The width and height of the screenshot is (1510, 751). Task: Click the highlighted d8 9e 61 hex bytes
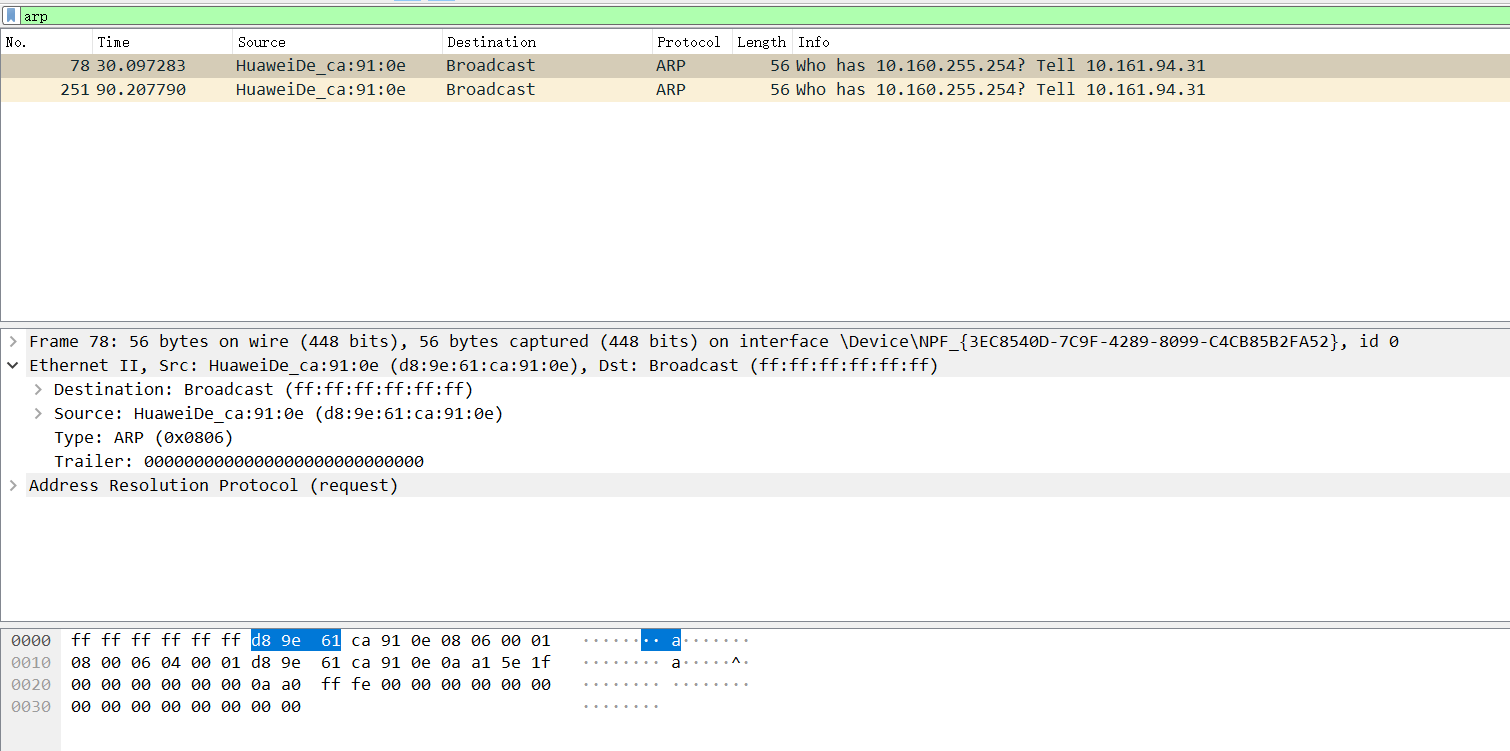[296, 641]
